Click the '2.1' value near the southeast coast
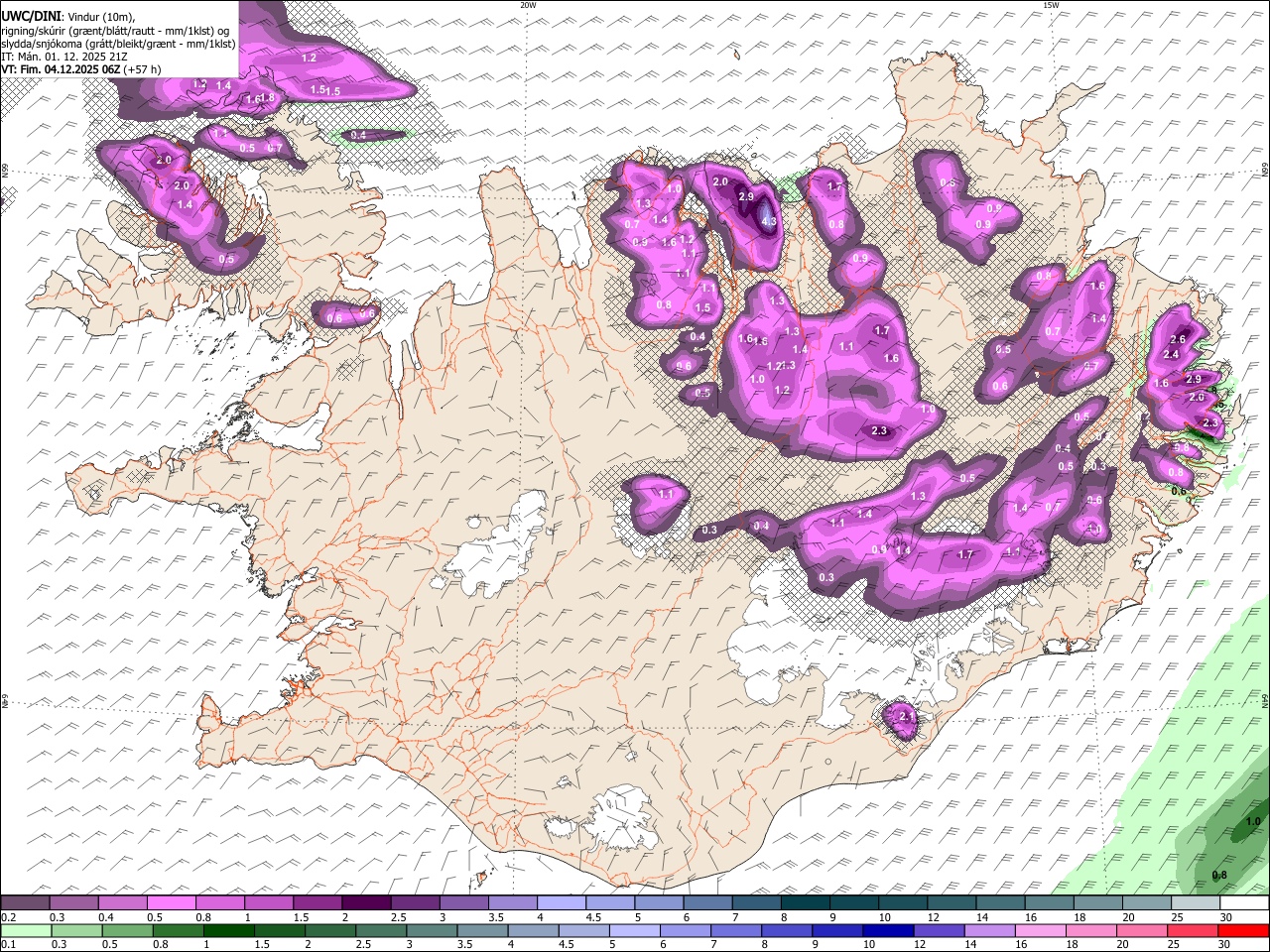Image resolution: width=1270 pixels, height=952 pixels. pos(905,716)
